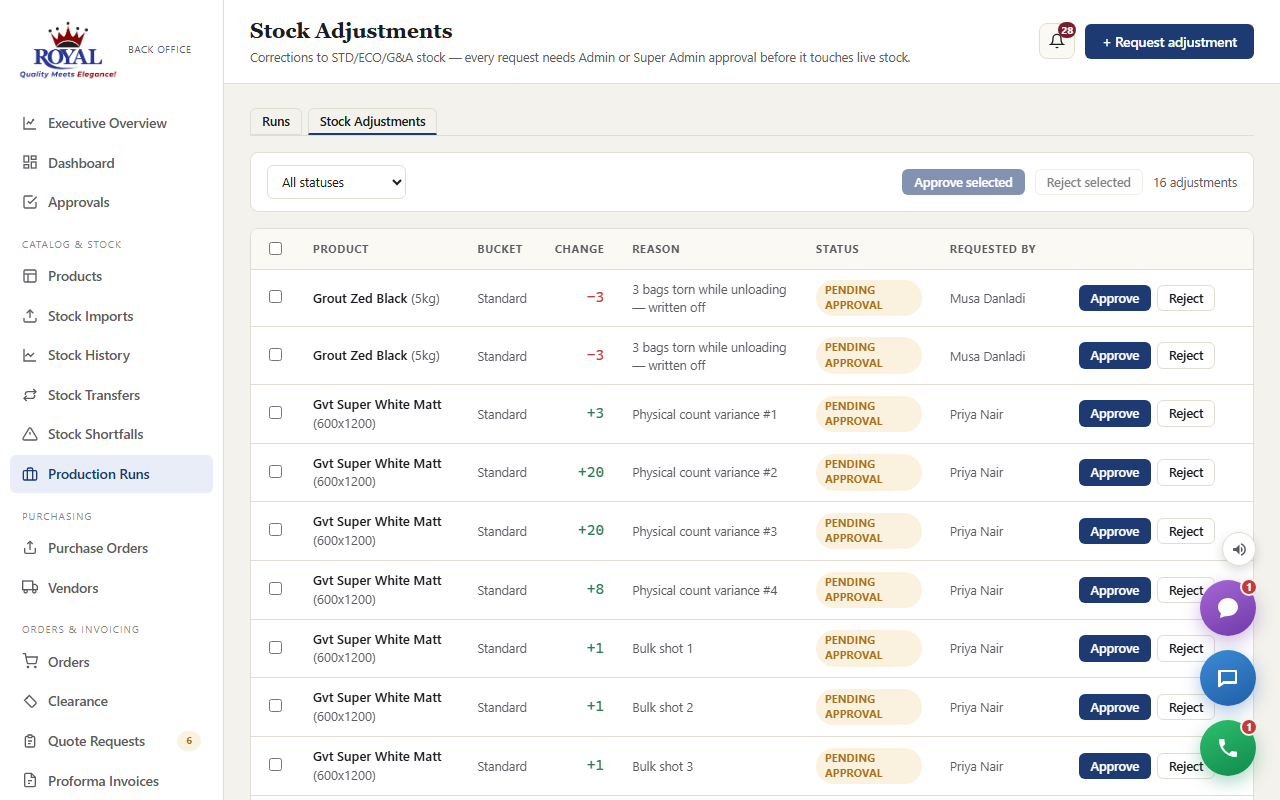Switch to the Runs tab

coord(276,121)
